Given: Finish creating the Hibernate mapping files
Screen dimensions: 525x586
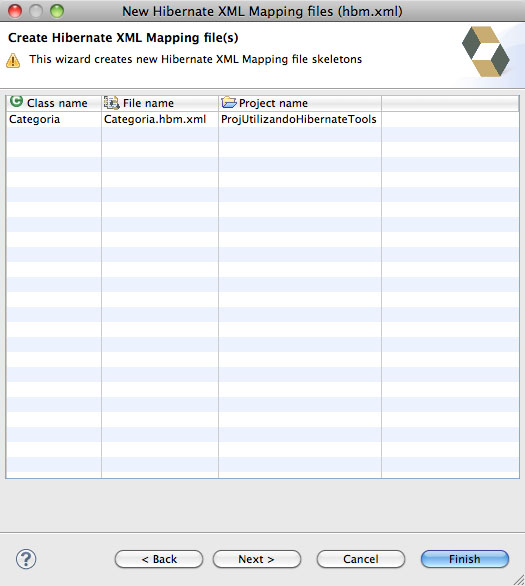Looking at the screenshot, I should (x=465, y=559).
